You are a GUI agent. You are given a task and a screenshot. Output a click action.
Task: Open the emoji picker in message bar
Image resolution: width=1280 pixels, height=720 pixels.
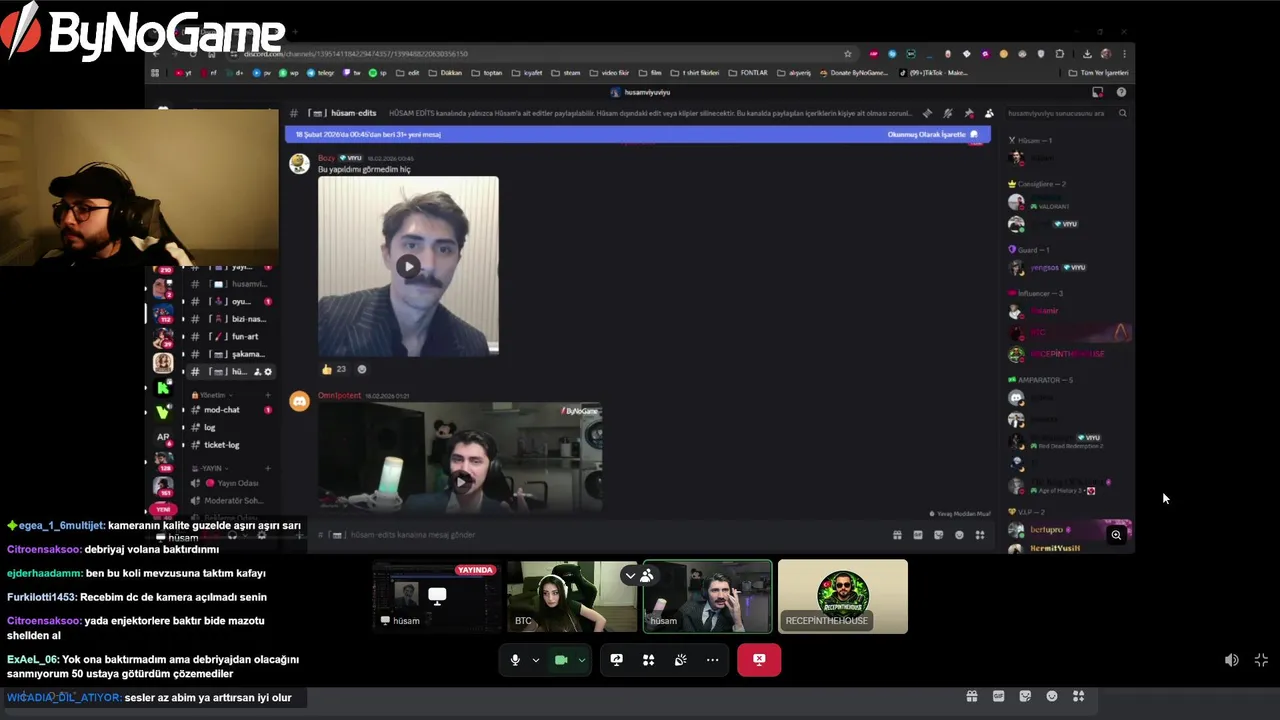pos(959,535)
